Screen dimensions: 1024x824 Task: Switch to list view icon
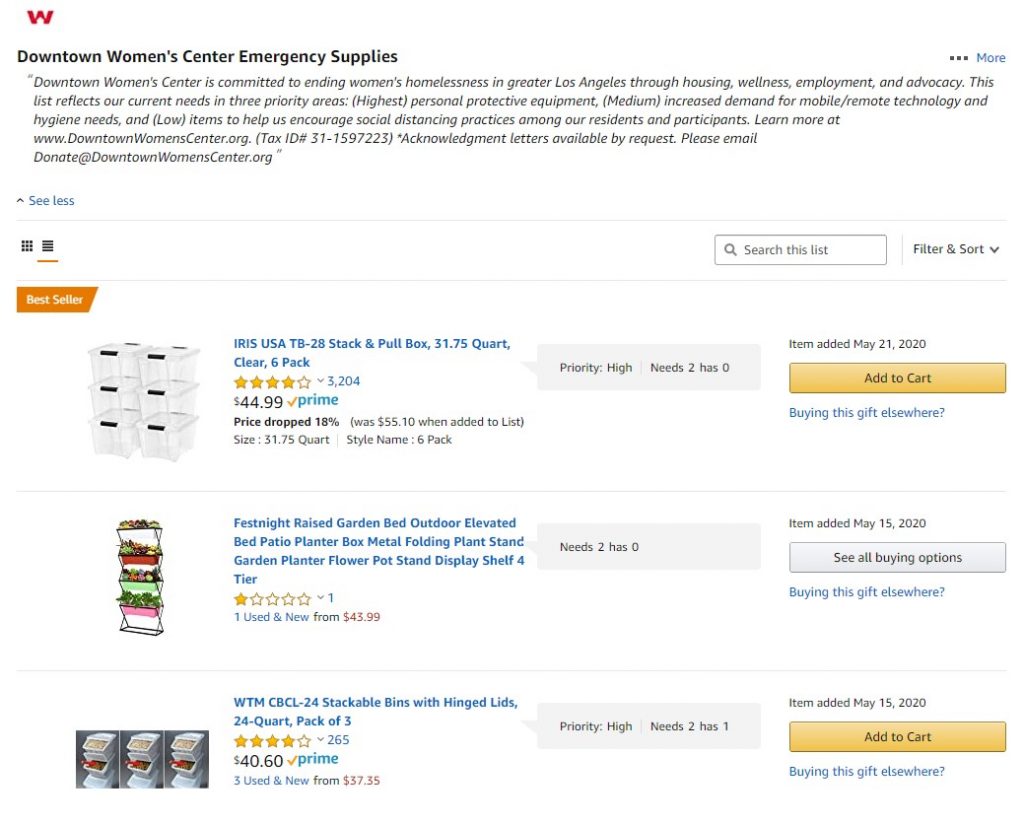coord(48,246)
